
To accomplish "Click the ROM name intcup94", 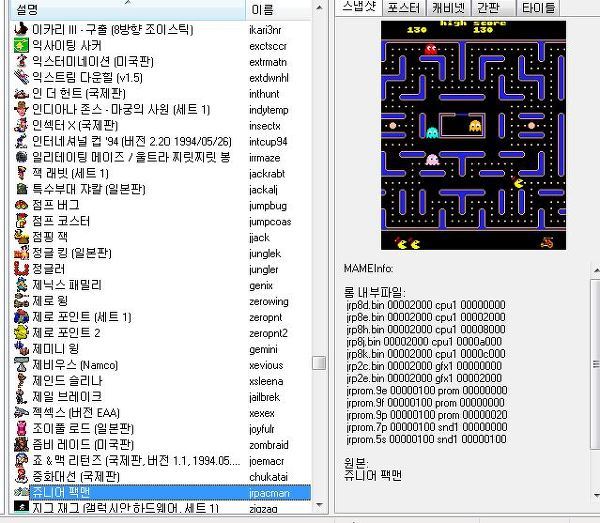I will (x=268, y=142).
